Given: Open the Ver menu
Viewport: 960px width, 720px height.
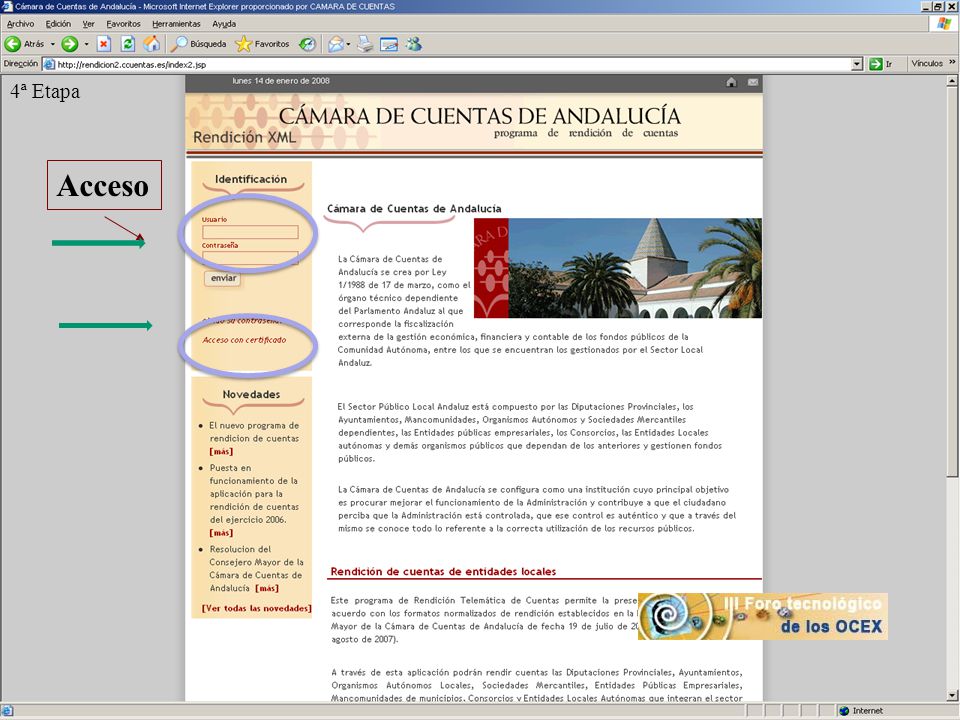Looking at the screenshot, I should 89,24.
